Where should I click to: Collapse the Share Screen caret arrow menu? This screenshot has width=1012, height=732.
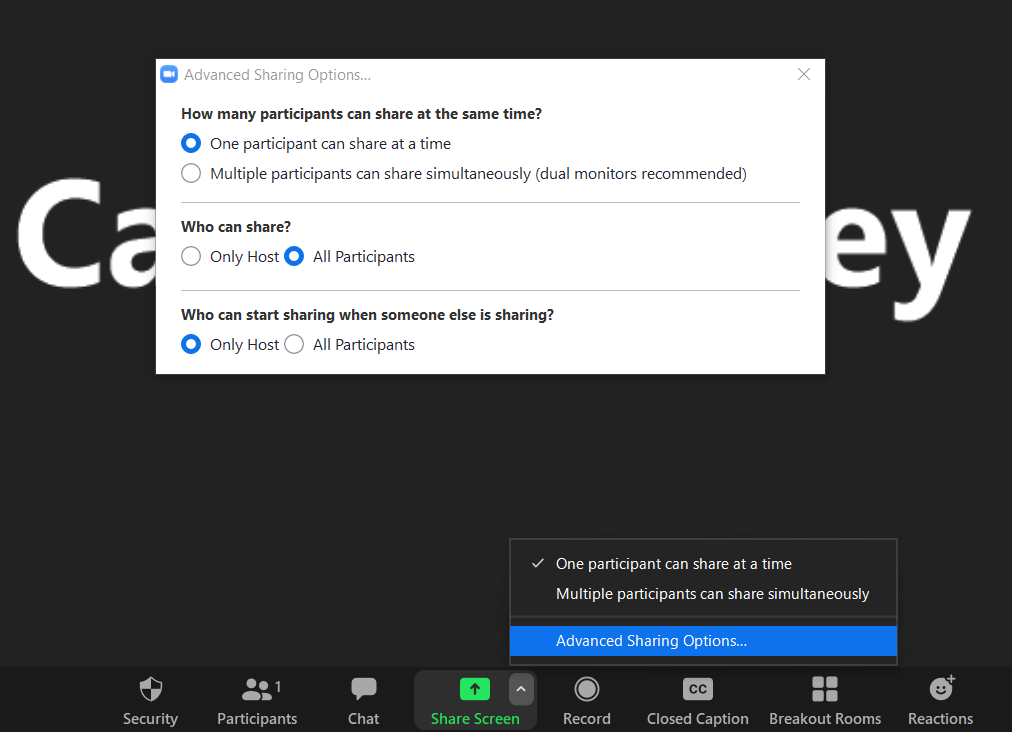pos(520,689)
